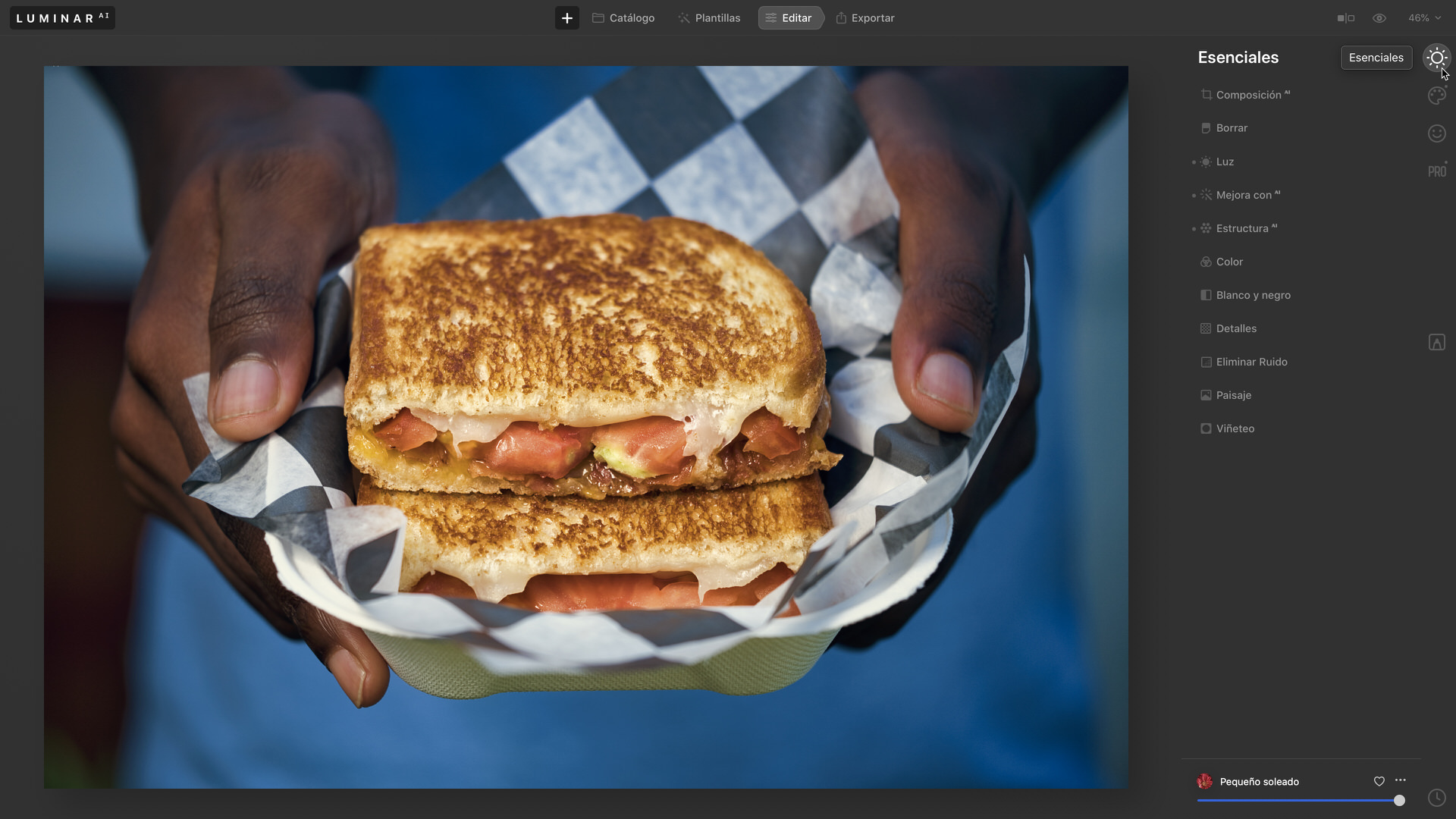
Task: Click the Borrar eraser icon
Action: point(1206,128)
